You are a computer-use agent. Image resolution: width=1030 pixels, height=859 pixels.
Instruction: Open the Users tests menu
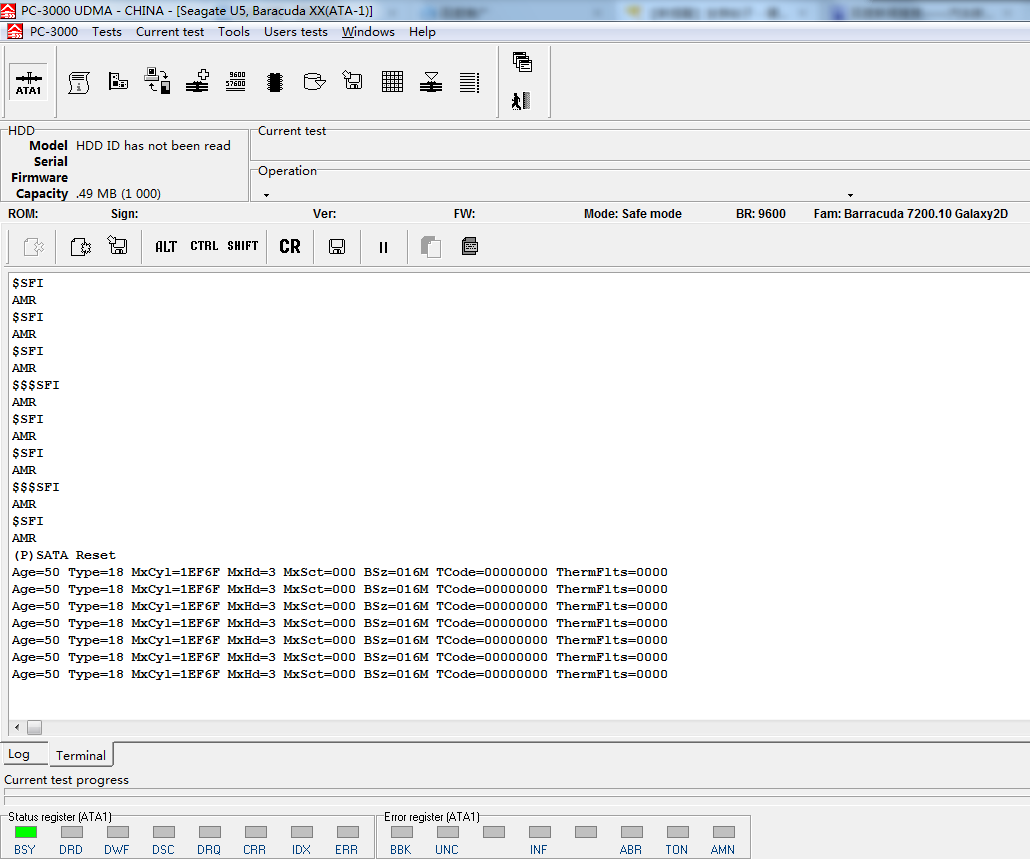pos(296,32)
